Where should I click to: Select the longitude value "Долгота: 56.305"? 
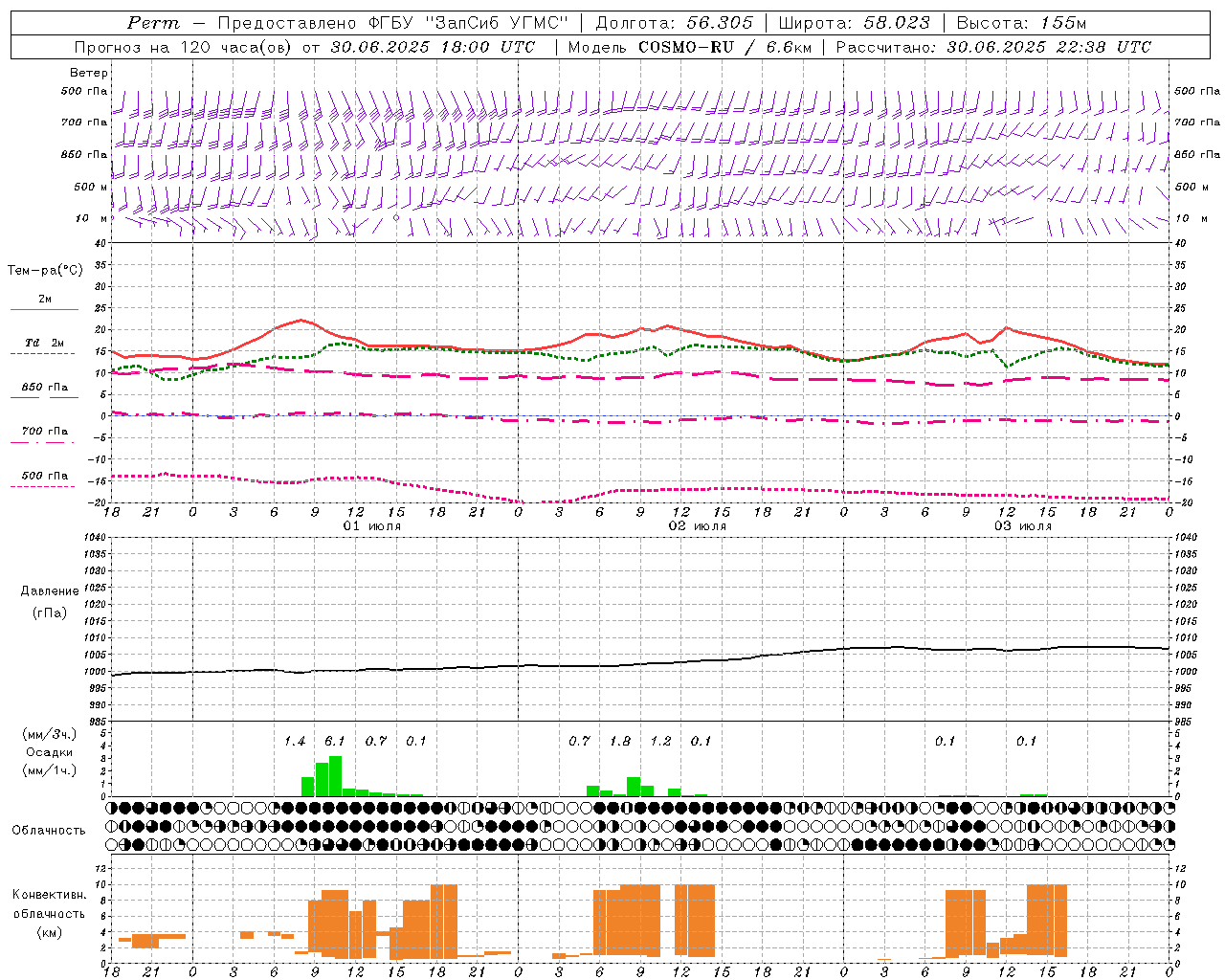(x=675, y=23)
